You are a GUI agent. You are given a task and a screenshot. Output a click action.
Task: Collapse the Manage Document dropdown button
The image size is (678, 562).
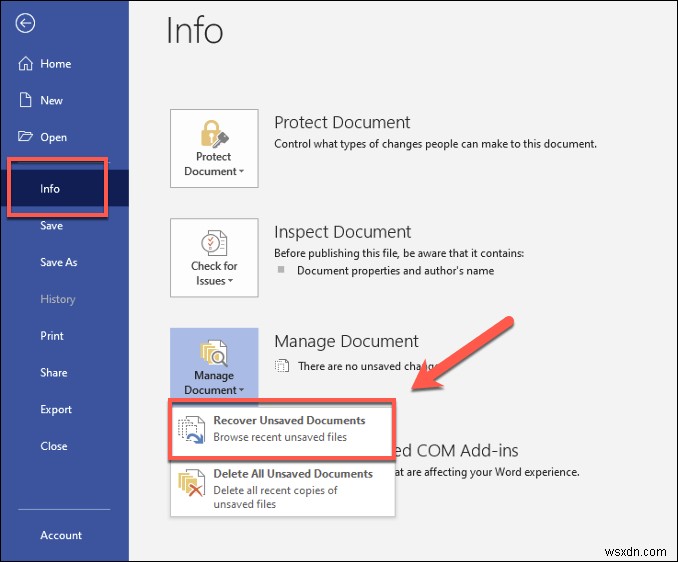click(x=214, y=363)
